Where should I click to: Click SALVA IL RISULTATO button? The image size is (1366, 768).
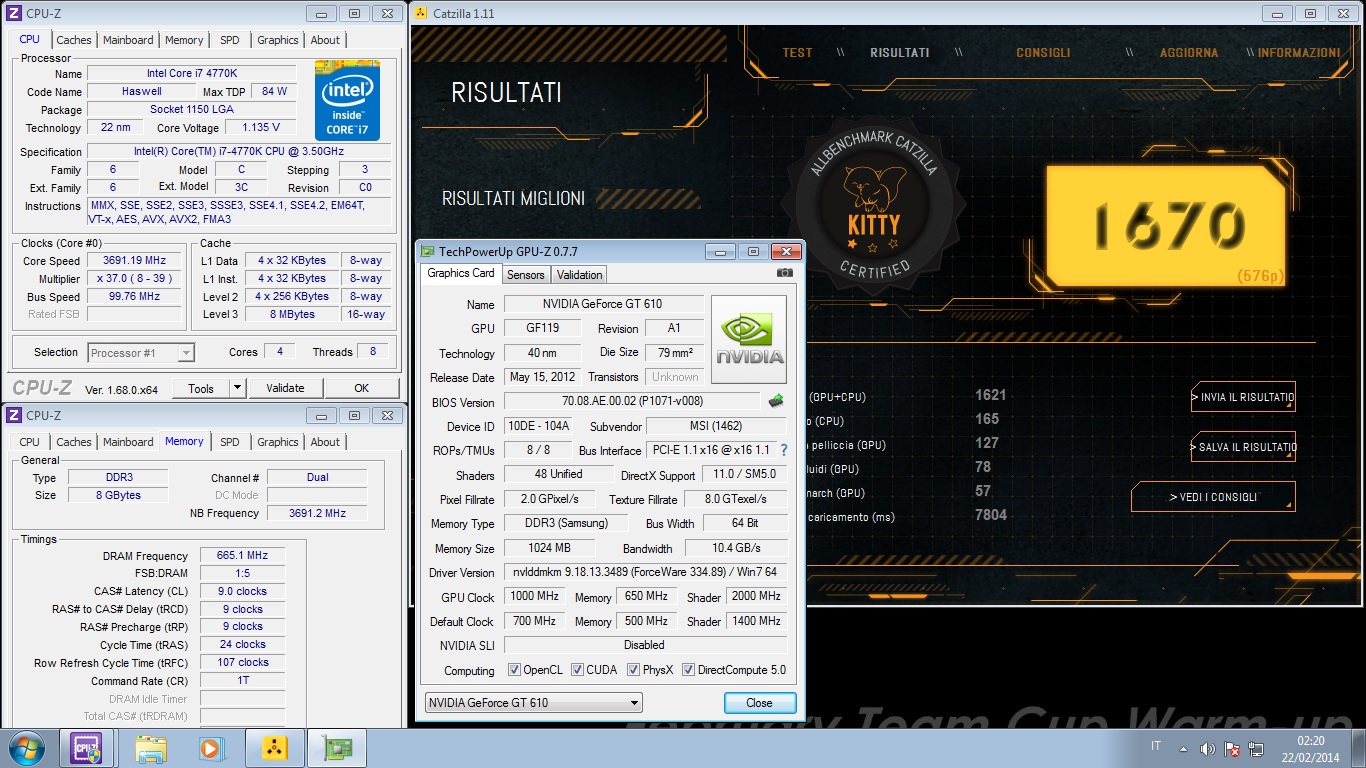pos(1243,447)
